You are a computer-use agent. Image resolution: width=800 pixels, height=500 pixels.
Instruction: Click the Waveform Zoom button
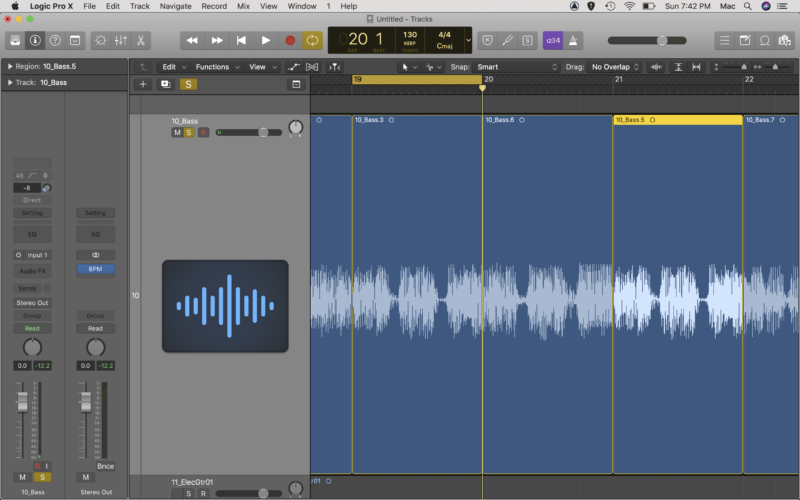(656, 67)
